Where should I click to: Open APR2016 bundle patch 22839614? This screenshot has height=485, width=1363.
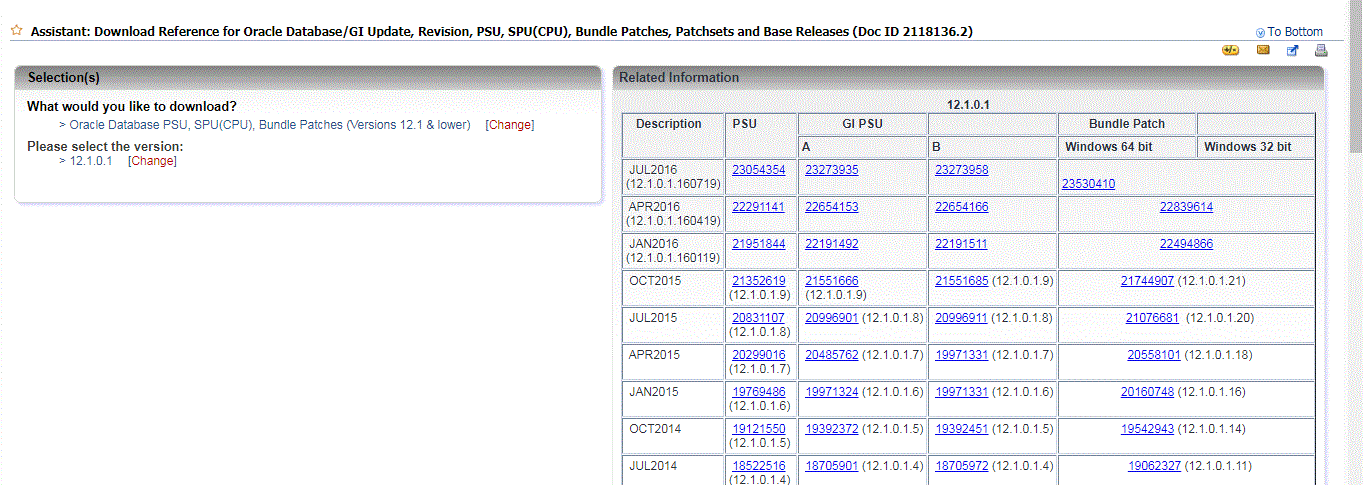(x=1187, y=207)
